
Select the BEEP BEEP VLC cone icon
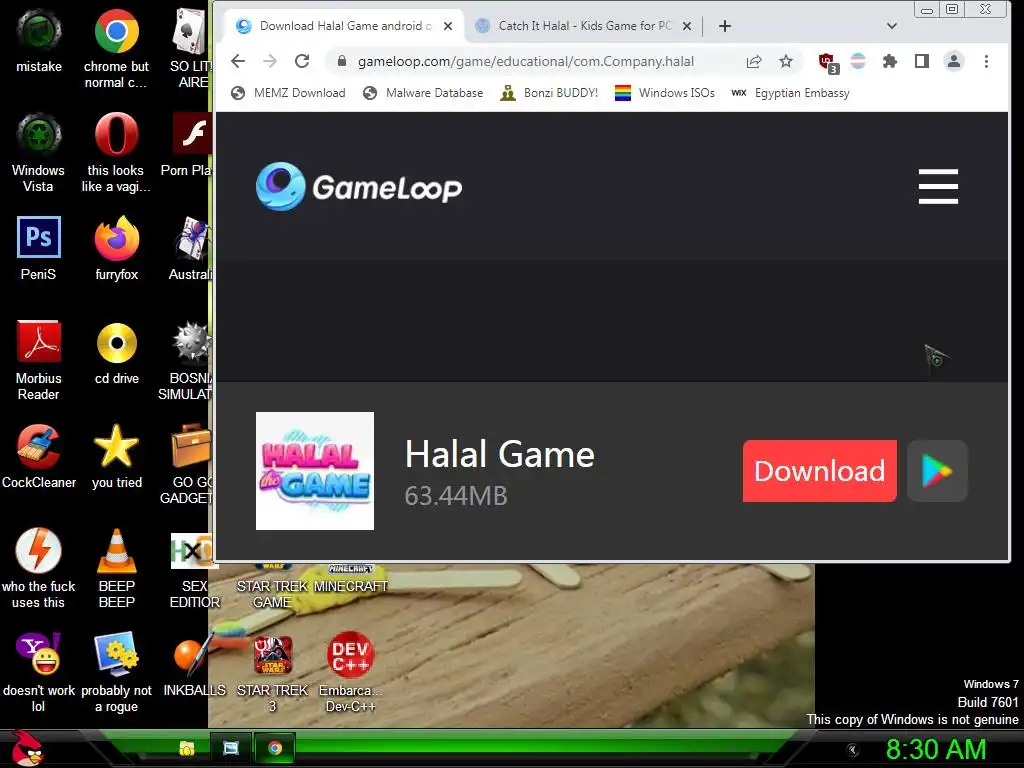pos(116,568)
